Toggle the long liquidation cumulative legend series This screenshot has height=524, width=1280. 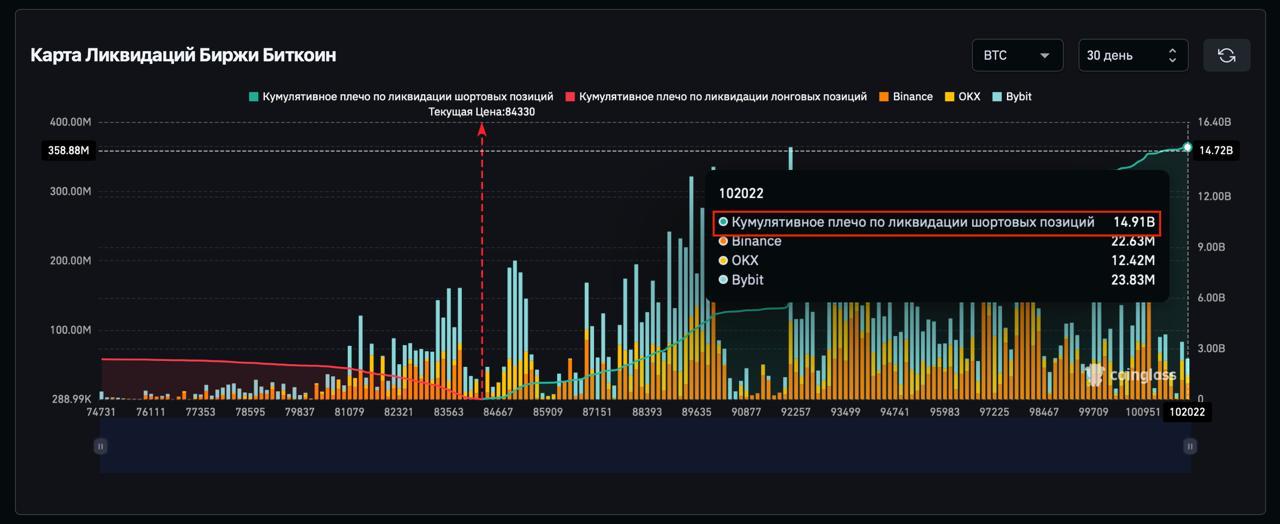[716, 97]
